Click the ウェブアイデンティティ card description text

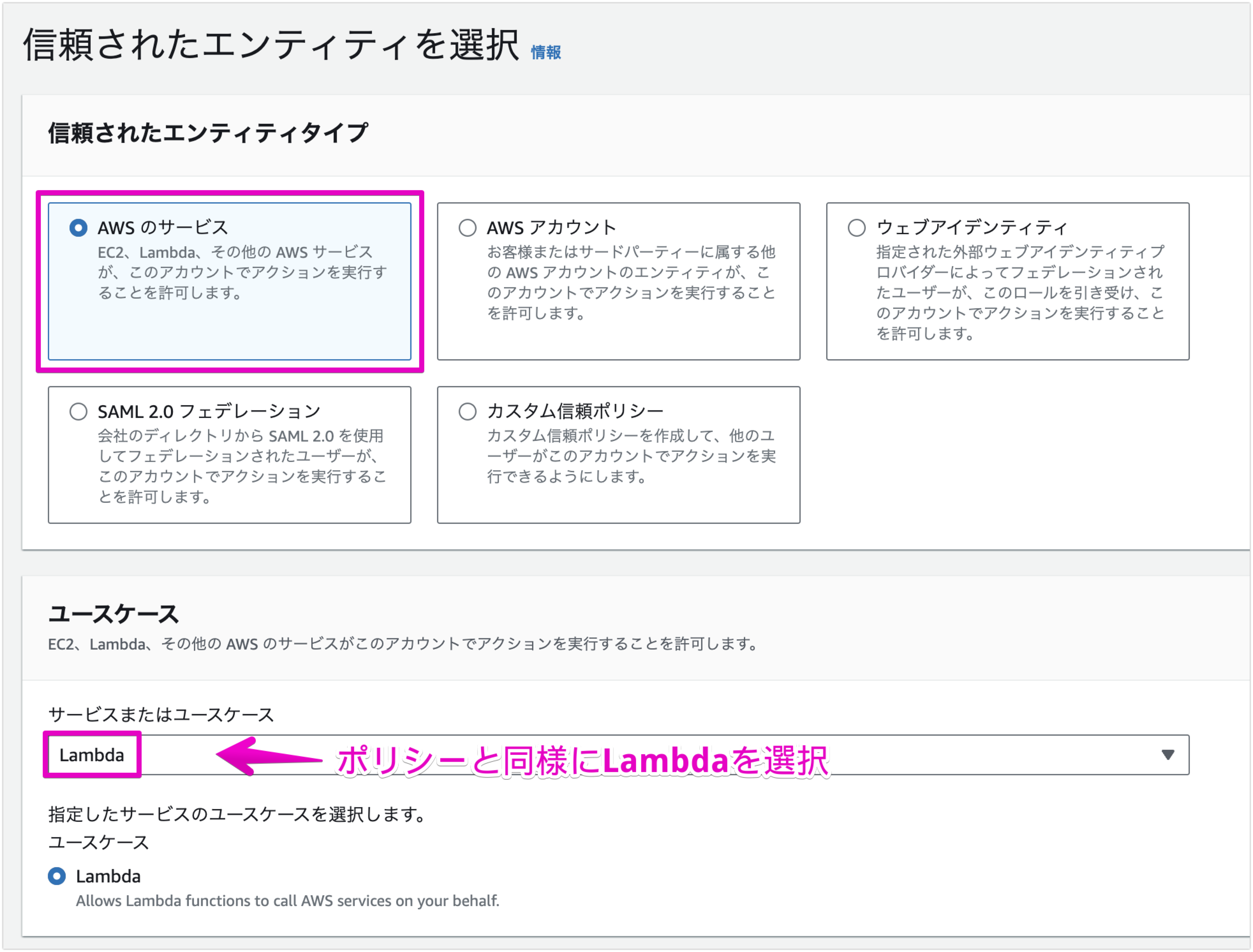point(1019,293)
